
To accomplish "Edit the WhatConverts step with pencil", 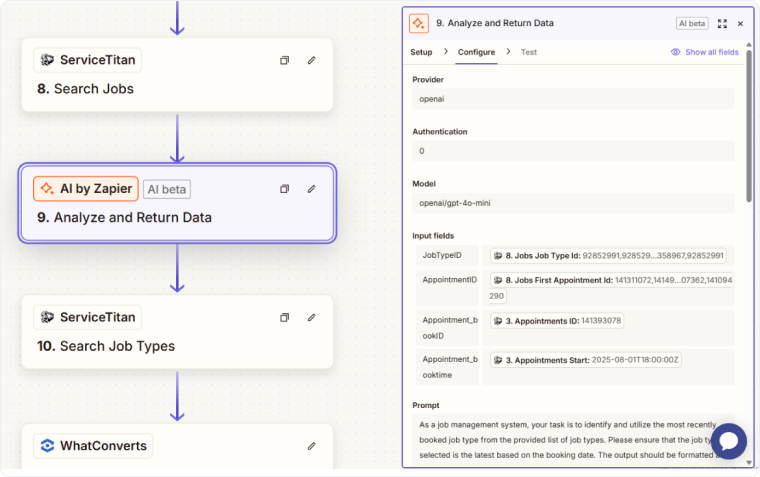I will 312,446.
